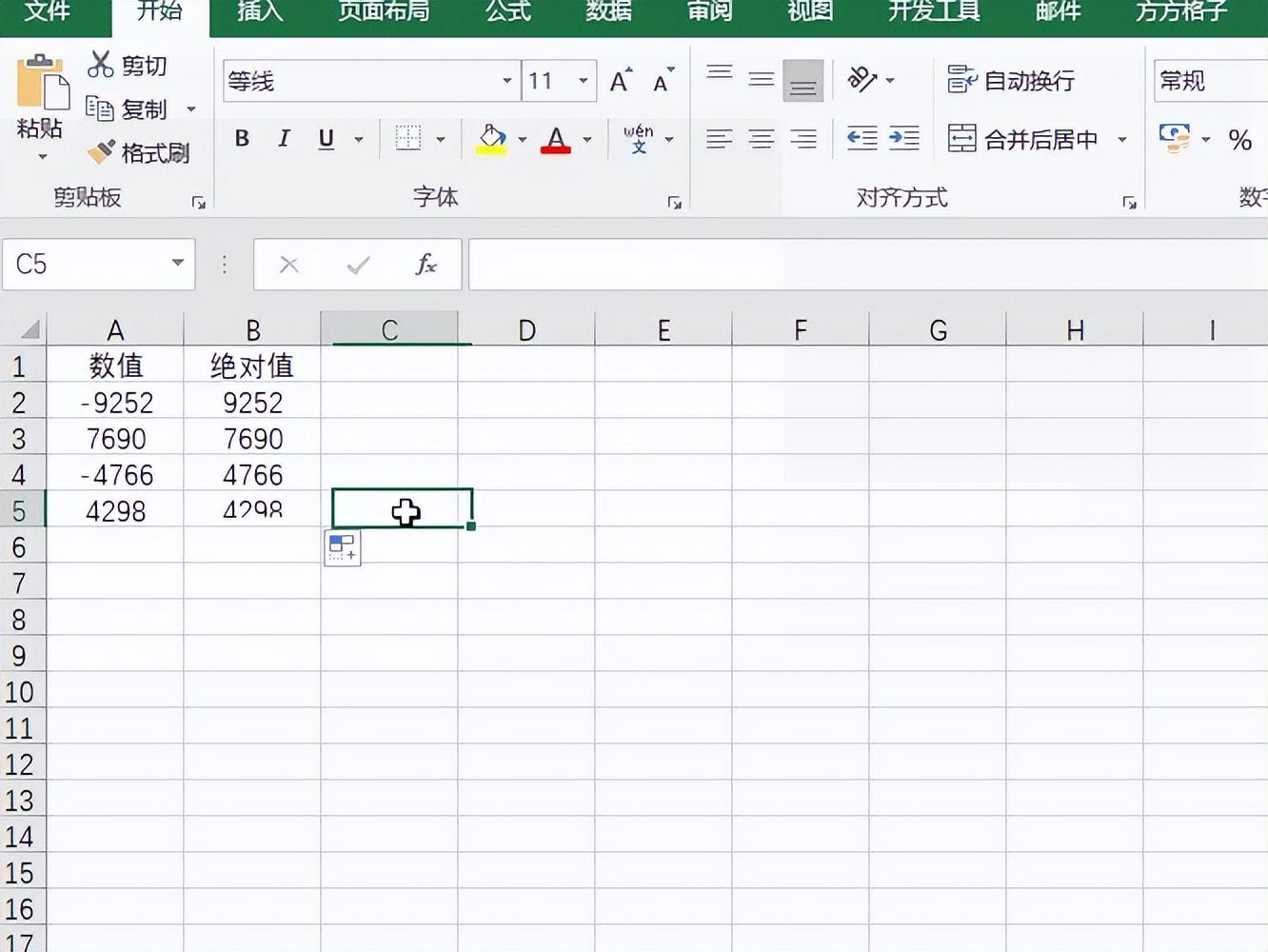The width and height of the screenshot is (1268, 952).
Task: Decrease font size with small A
Action: pos(664,81)
